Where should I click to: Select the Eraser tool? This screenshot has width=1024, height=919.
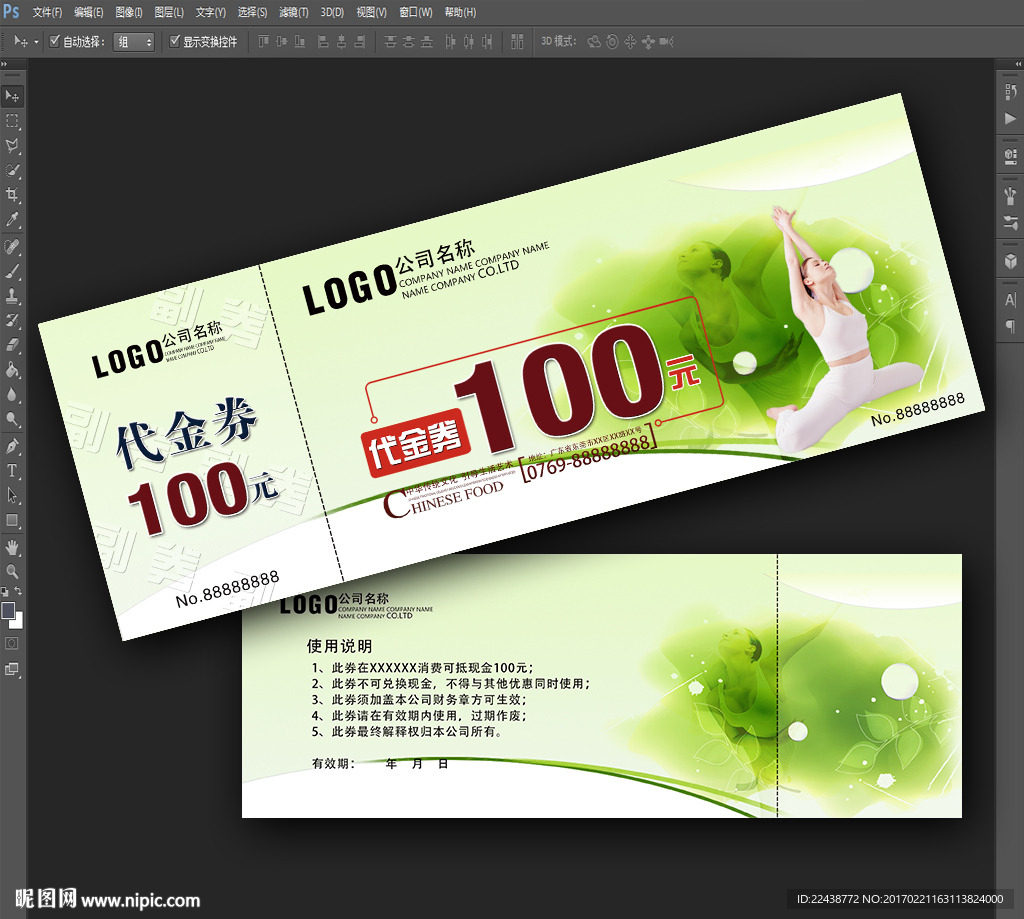[12, 345]
